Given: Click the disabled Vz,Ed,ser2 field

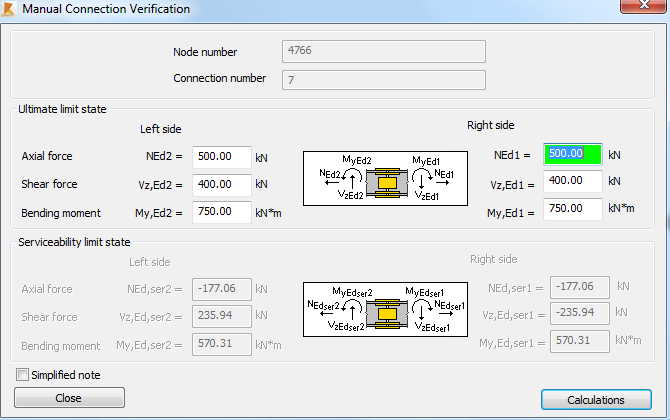Looking at the screenshot, I should (x=222, y=316).
